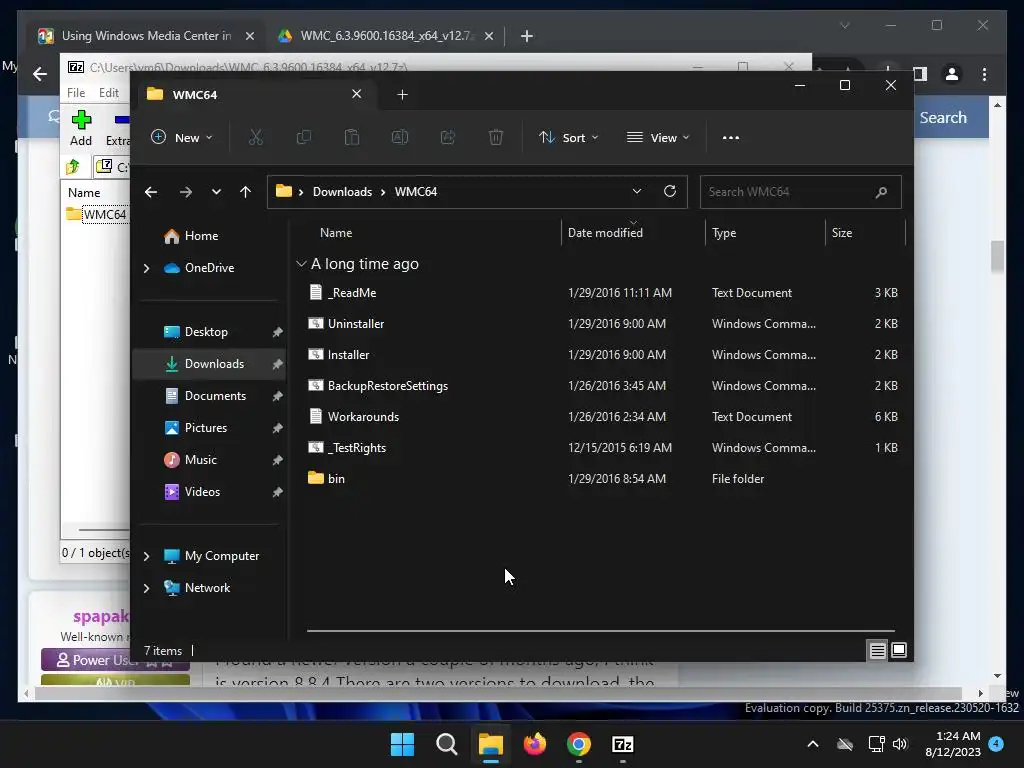Add a new Explorer tab

402,95
